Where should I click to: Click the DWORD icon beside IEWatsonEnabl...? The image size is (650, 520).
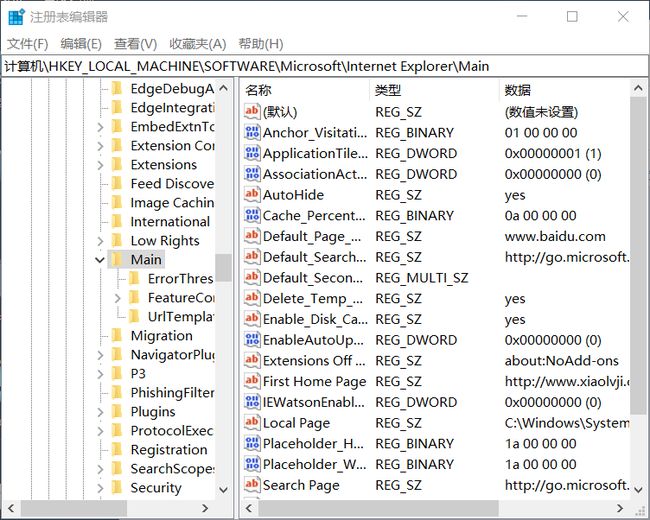point(252,401)
